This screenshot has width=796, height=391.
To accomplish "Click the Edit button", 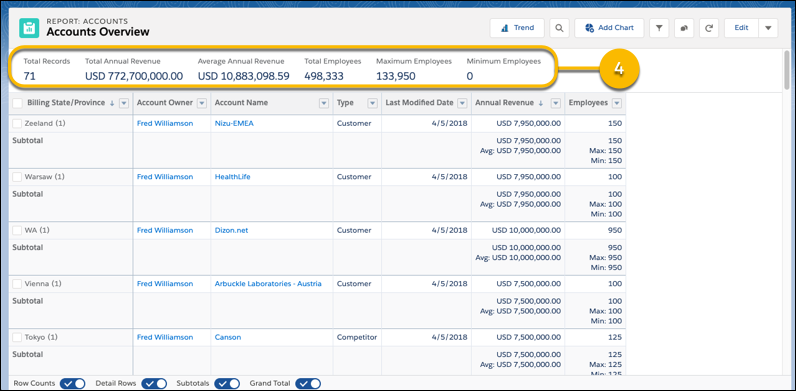I will (741, 28).
